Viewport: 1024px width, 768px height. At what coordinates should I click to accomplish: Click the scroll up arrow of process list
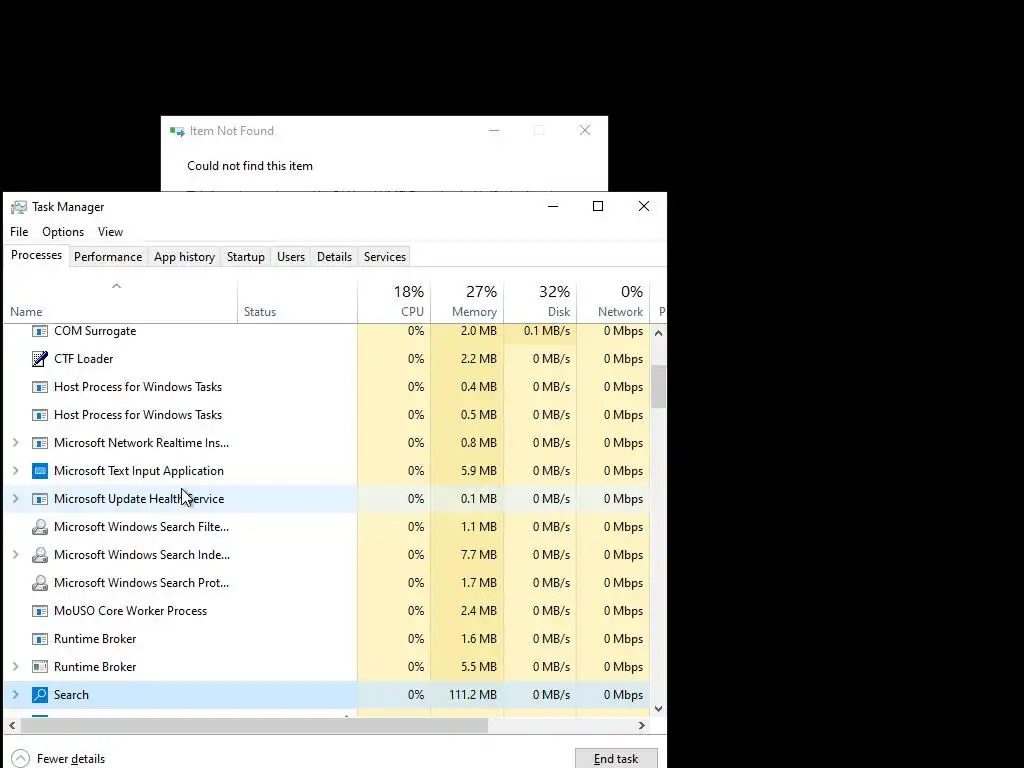(x=658, y=333)
